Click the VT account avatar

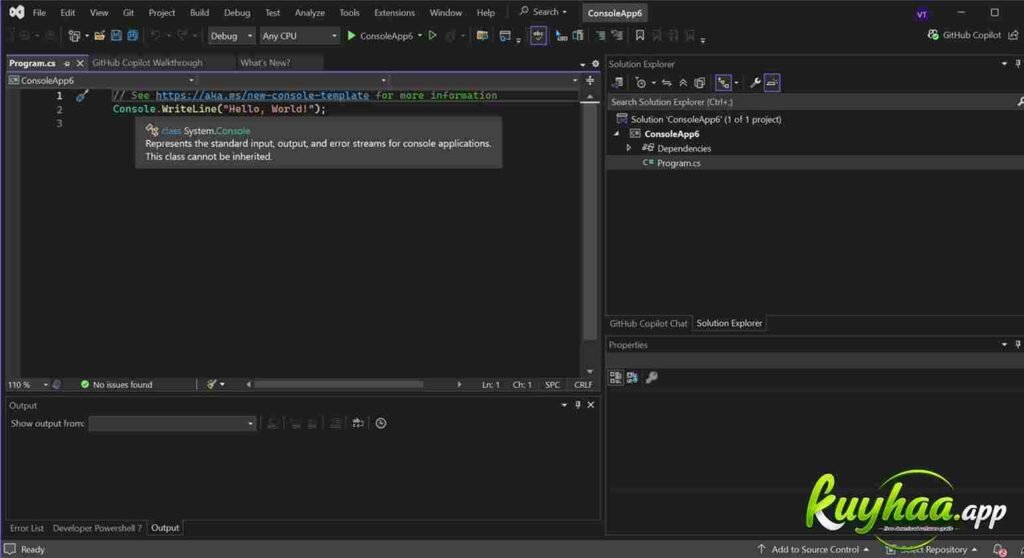tap(921, 14)
